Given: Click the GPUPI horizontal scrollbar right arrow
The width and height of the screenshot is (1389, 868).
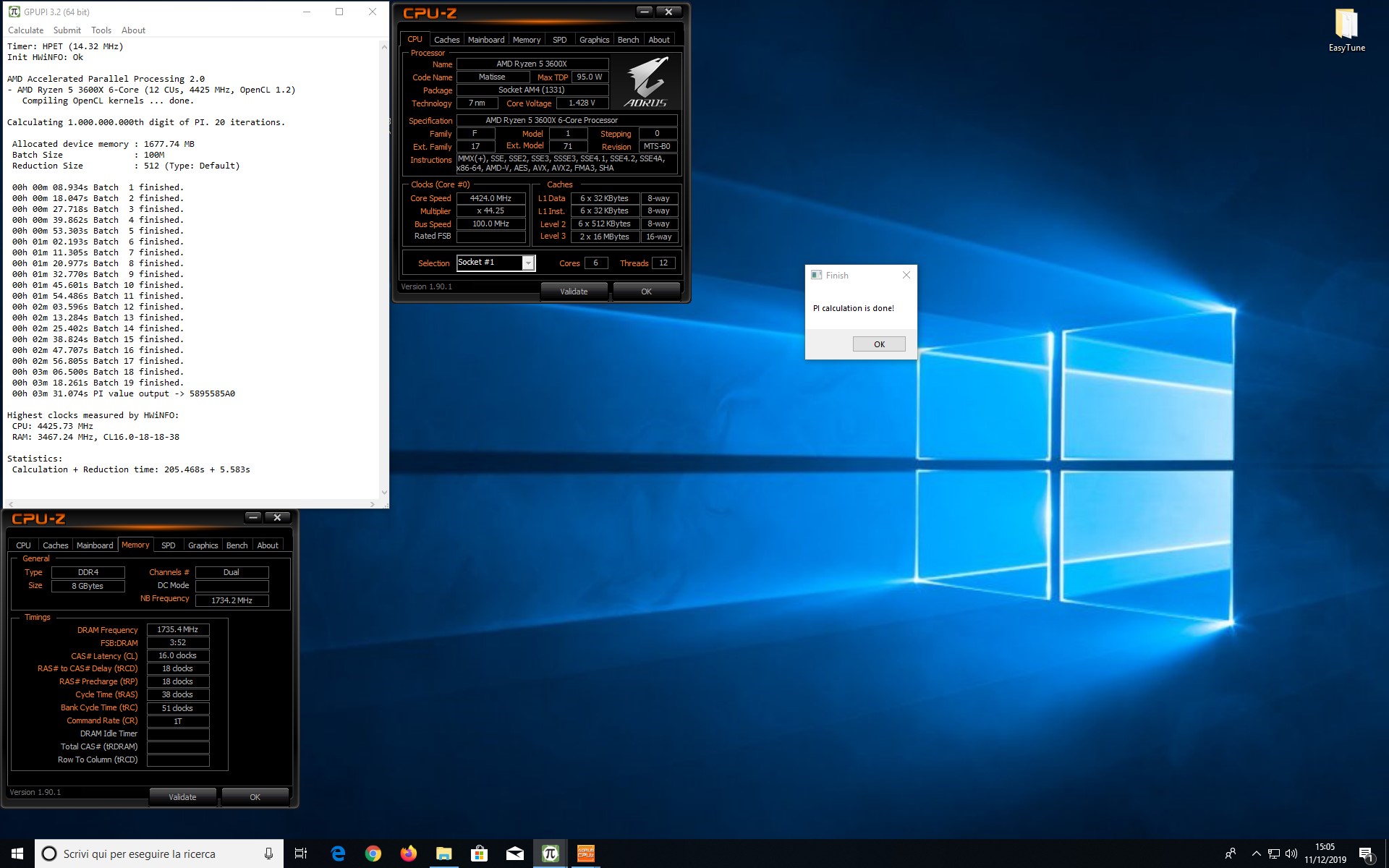Looking at the screenshot, I should [373, 503].
